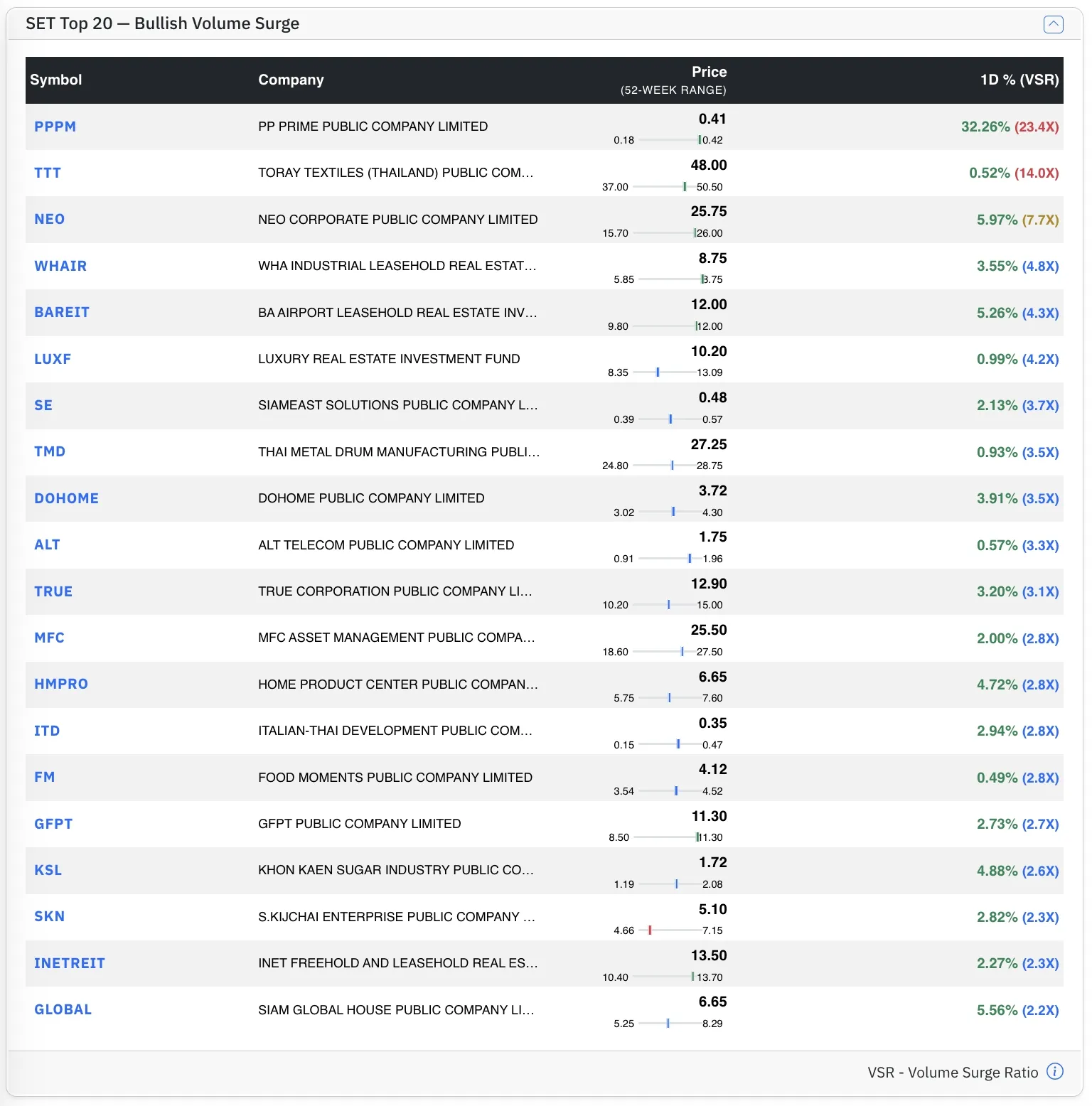1092x1106 pixels.
Task: Open the KSL symbol link
Action: tap(48, 870)
